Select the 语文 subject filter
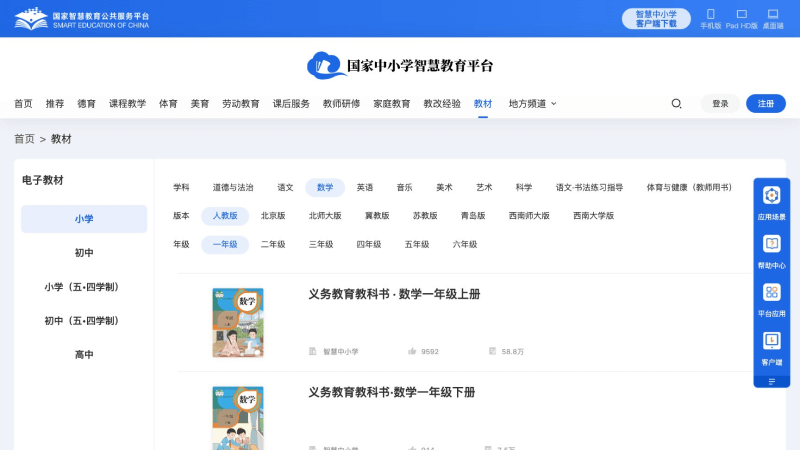This screenshot has width=800, height=450. tap(285, 187)
